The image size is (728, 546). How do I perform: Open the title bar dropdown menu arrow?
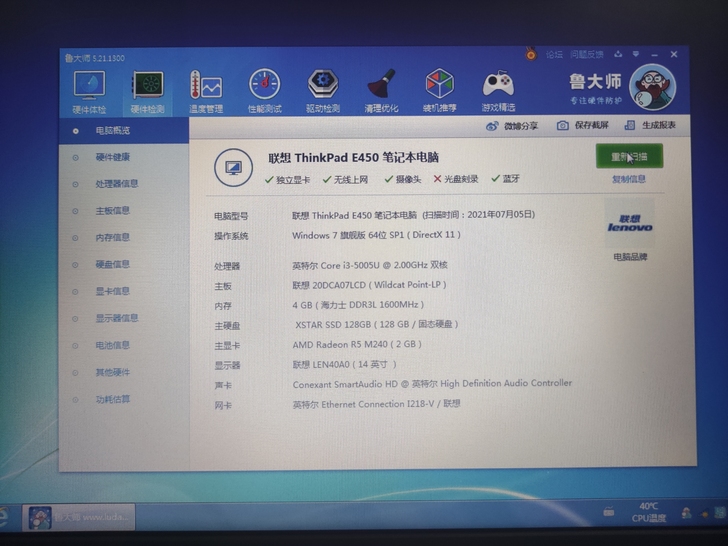pos(636,54)
